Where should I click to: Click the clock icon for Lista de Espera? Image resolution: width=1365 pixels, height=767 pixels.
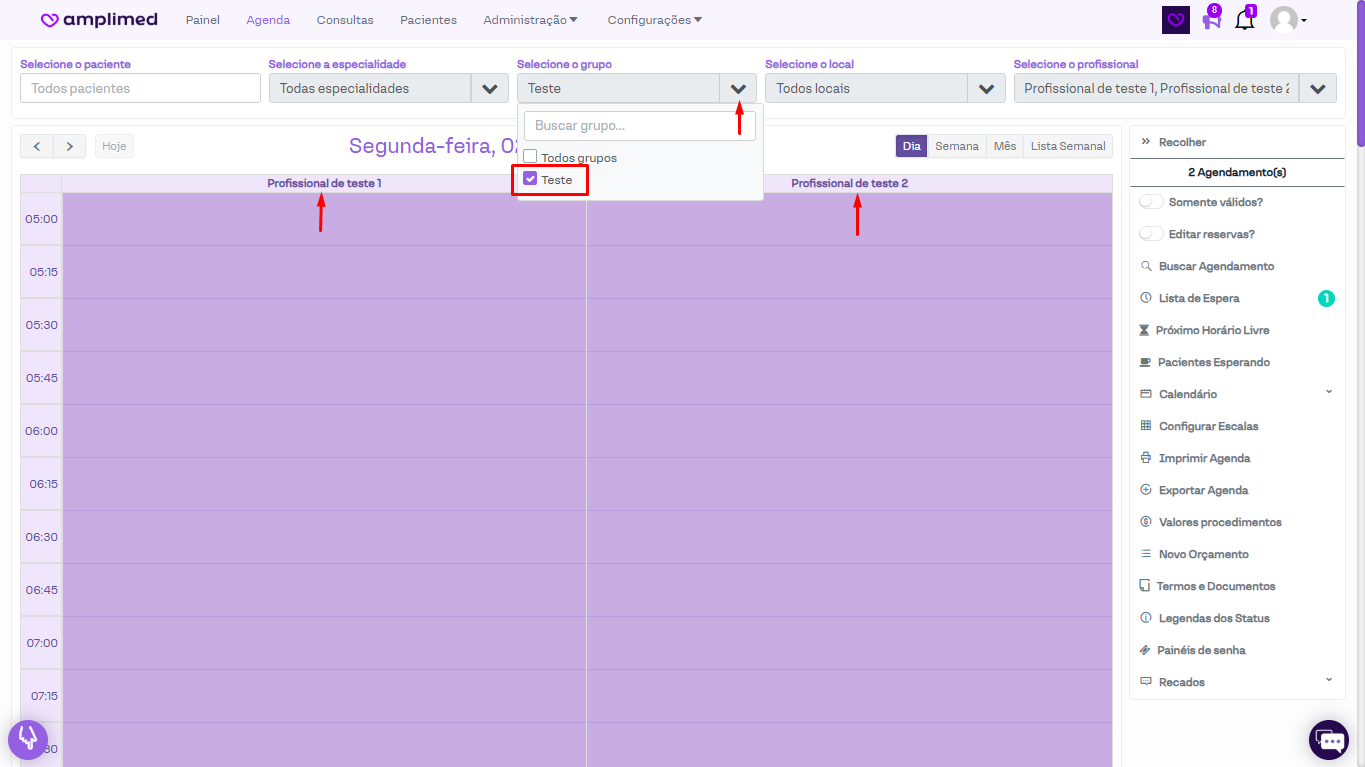1146,298
